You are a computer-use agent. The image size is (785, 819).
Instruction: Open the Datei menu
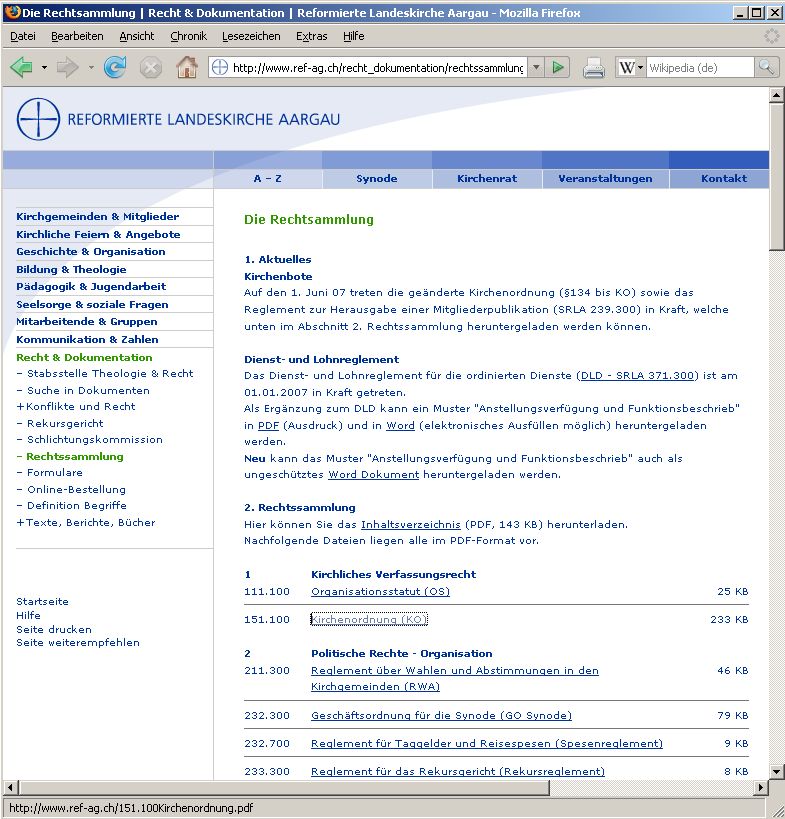coord(23,36)
